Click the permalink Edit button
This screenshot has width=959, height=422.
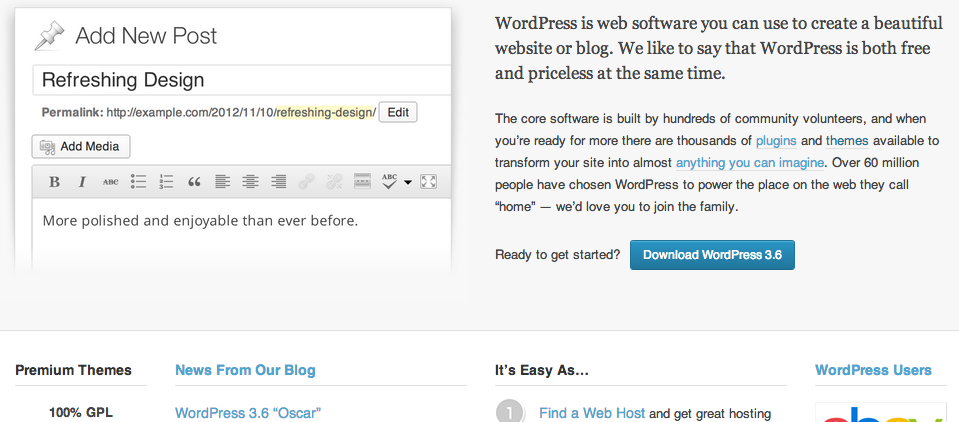tap(397, 112)
